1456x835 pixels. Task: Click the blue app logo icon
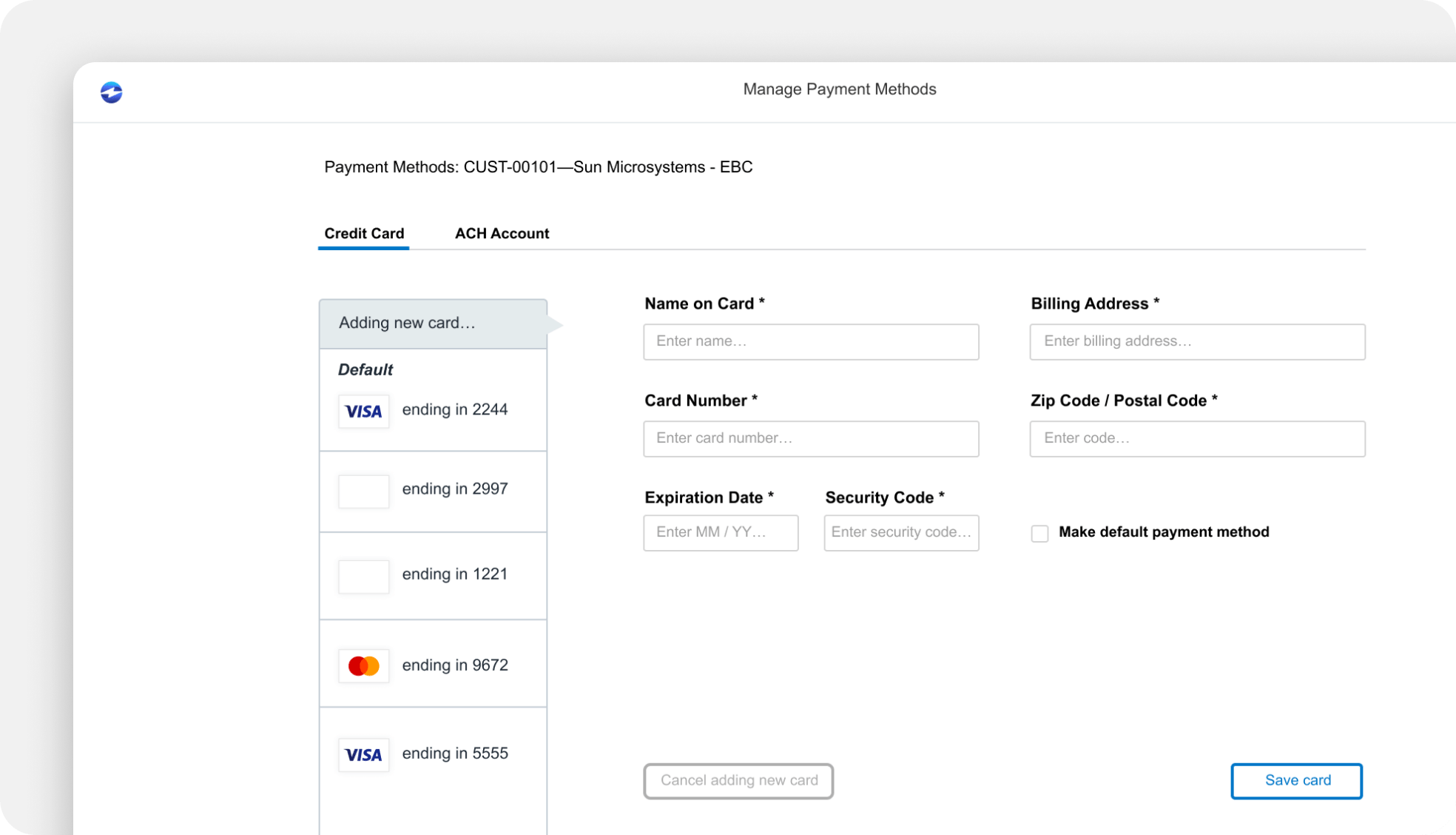click(x=111, y=92)
